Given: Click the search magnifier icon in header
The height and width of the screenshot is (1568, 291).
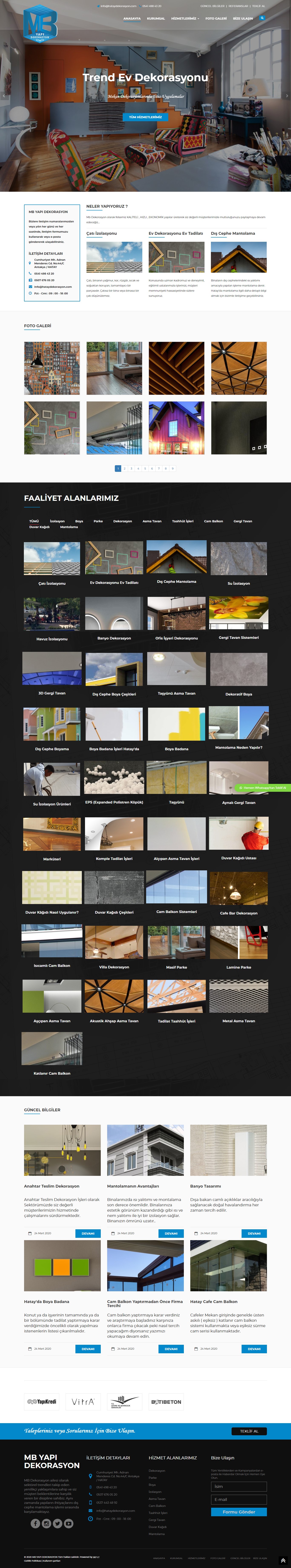Looking at the screenshot, I should click(x=262, y=18).
